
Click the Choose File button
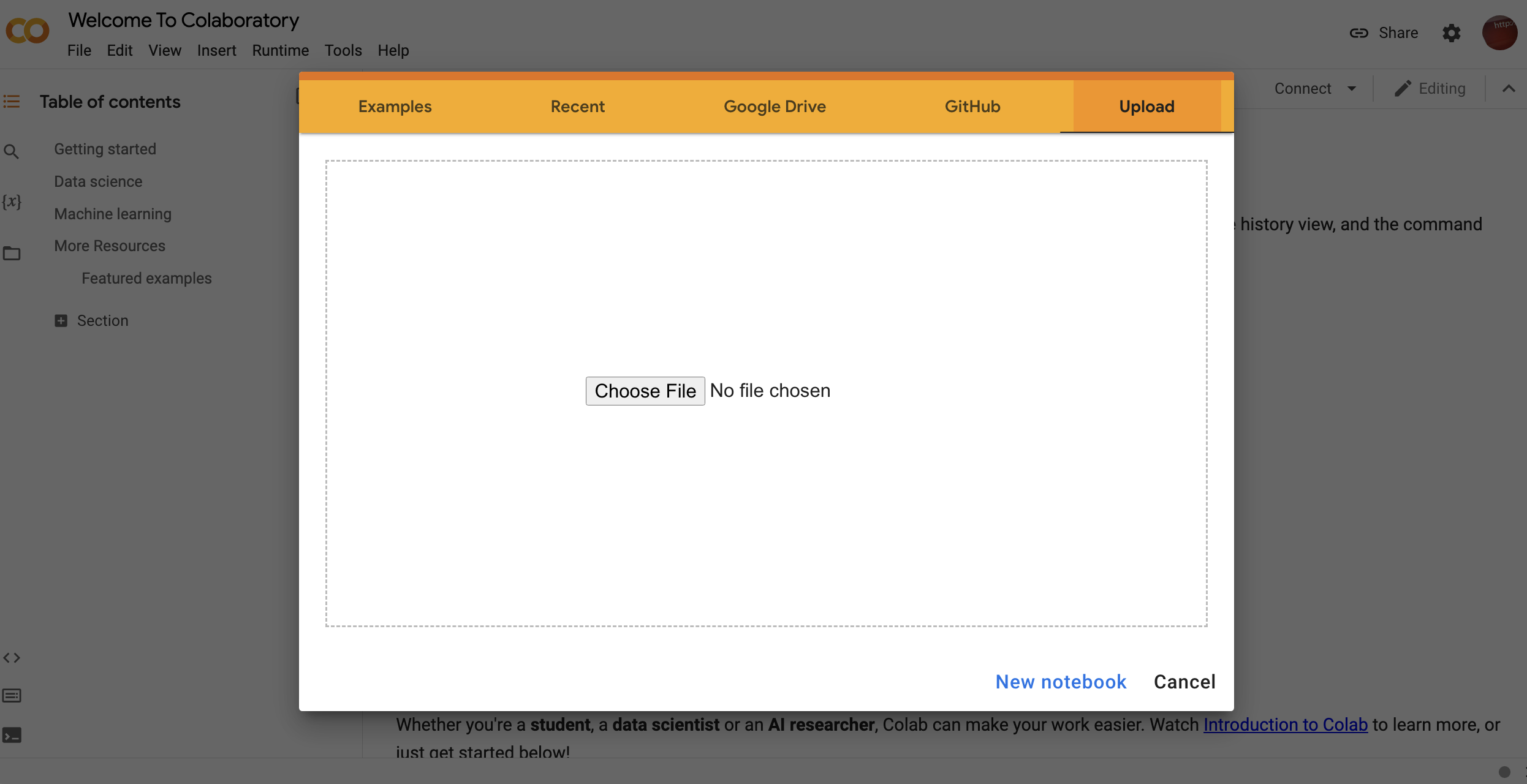pyautogui.click(x=645, y=391)
